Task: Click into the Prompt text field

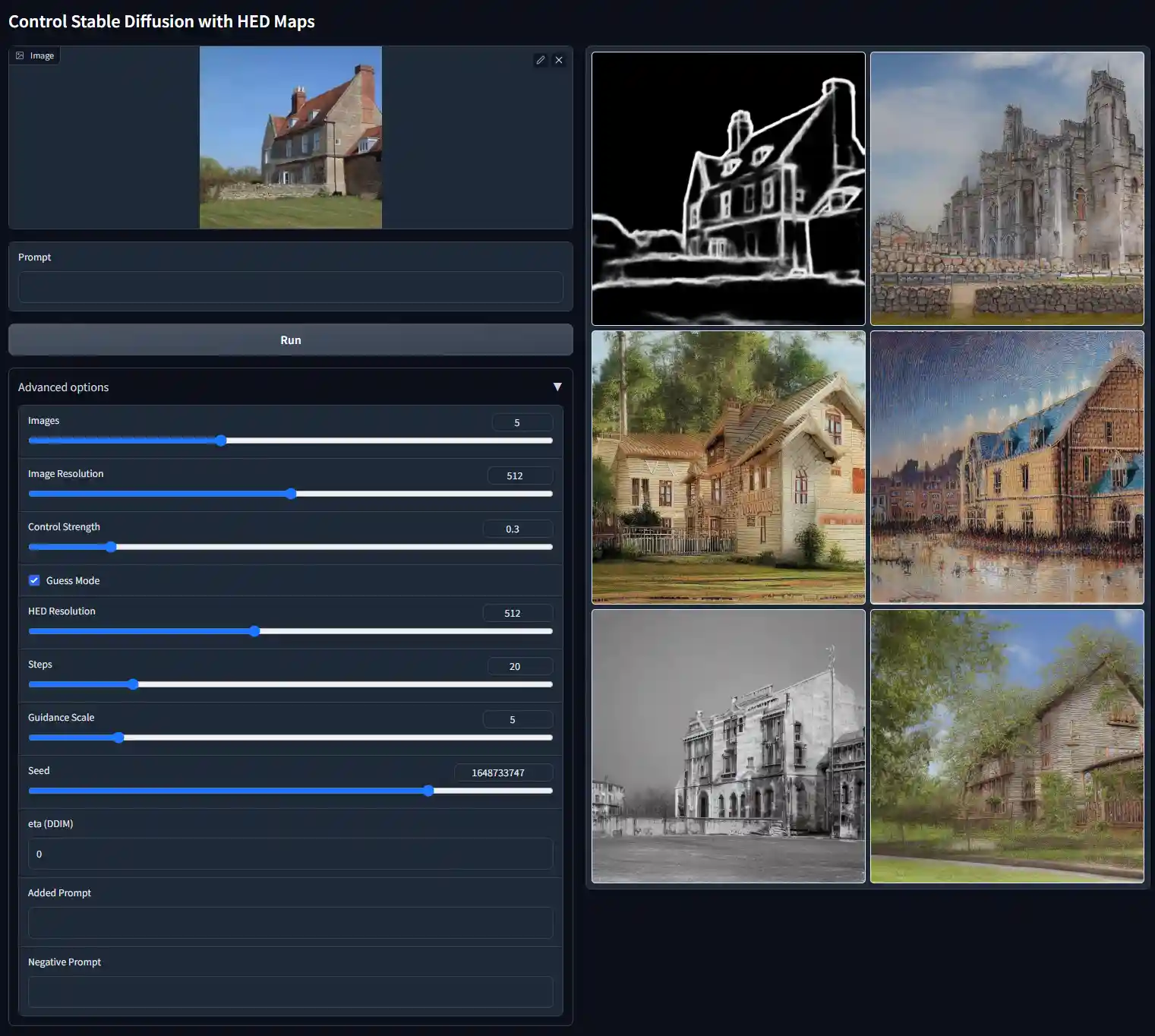Action: pos(290,287)
